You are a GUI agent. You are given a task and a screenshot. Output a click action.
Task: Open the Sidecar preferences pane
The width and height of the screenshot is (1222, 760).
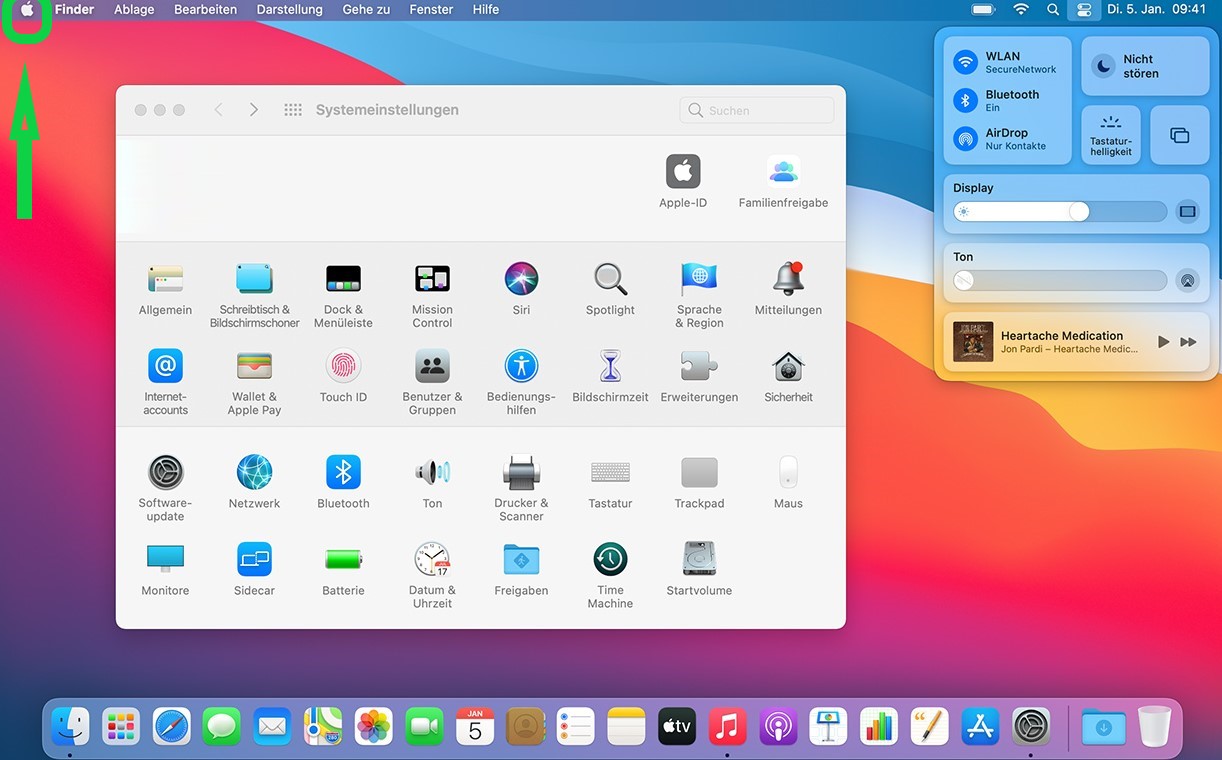click(x=254, y=558)
